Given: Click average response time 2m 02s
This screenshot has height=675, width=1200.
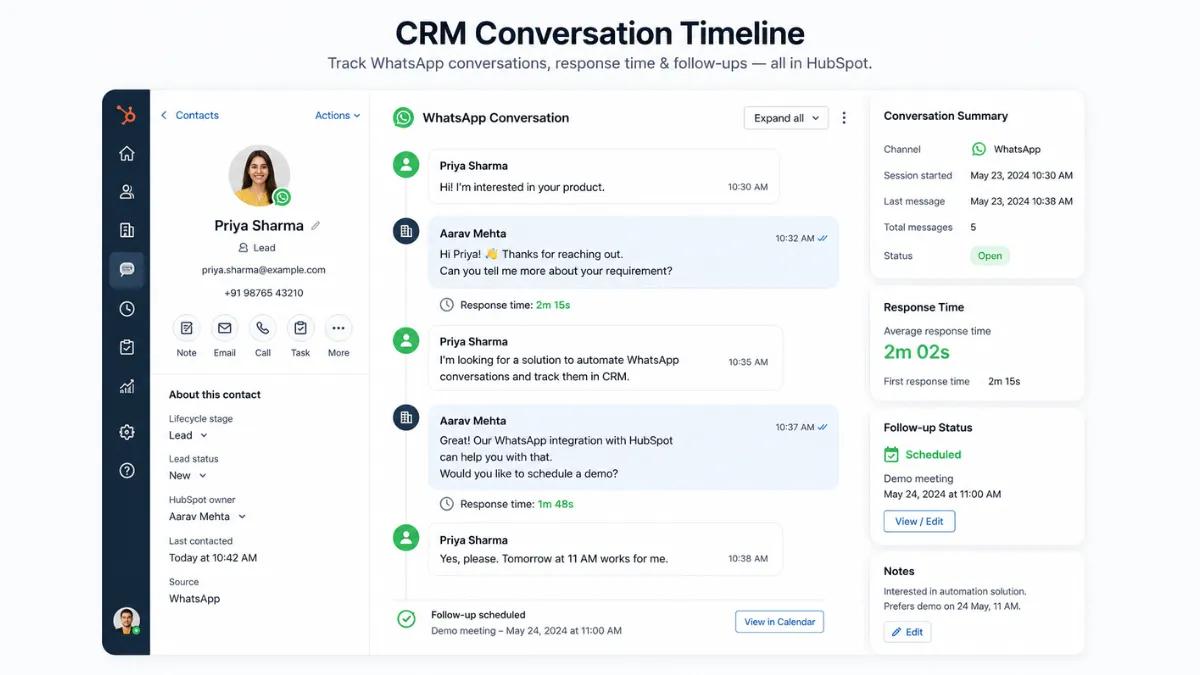Looking at the screenshot, I should click(x=917, y=352).
